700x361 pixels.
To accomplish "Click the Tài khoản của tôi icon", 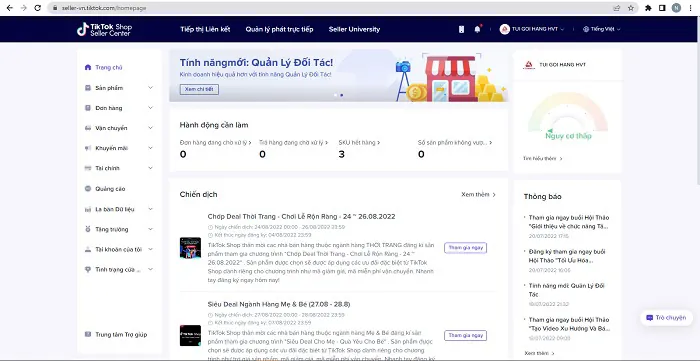I will click(x=88, y=249).
